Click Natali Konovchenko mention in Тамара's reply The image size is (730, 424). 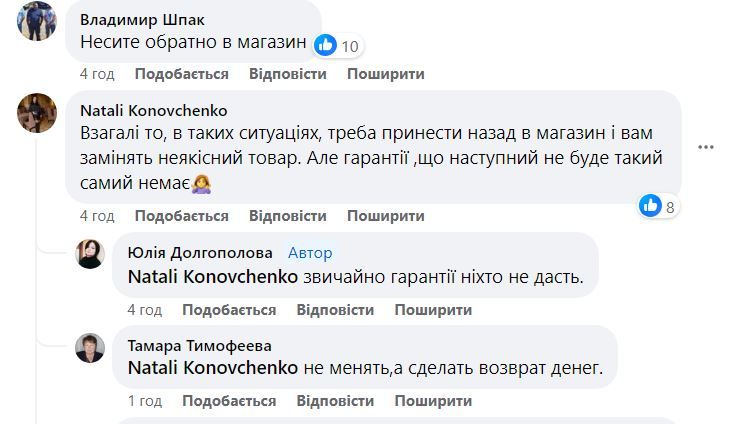pyautogui.click(x=213, y=368)
